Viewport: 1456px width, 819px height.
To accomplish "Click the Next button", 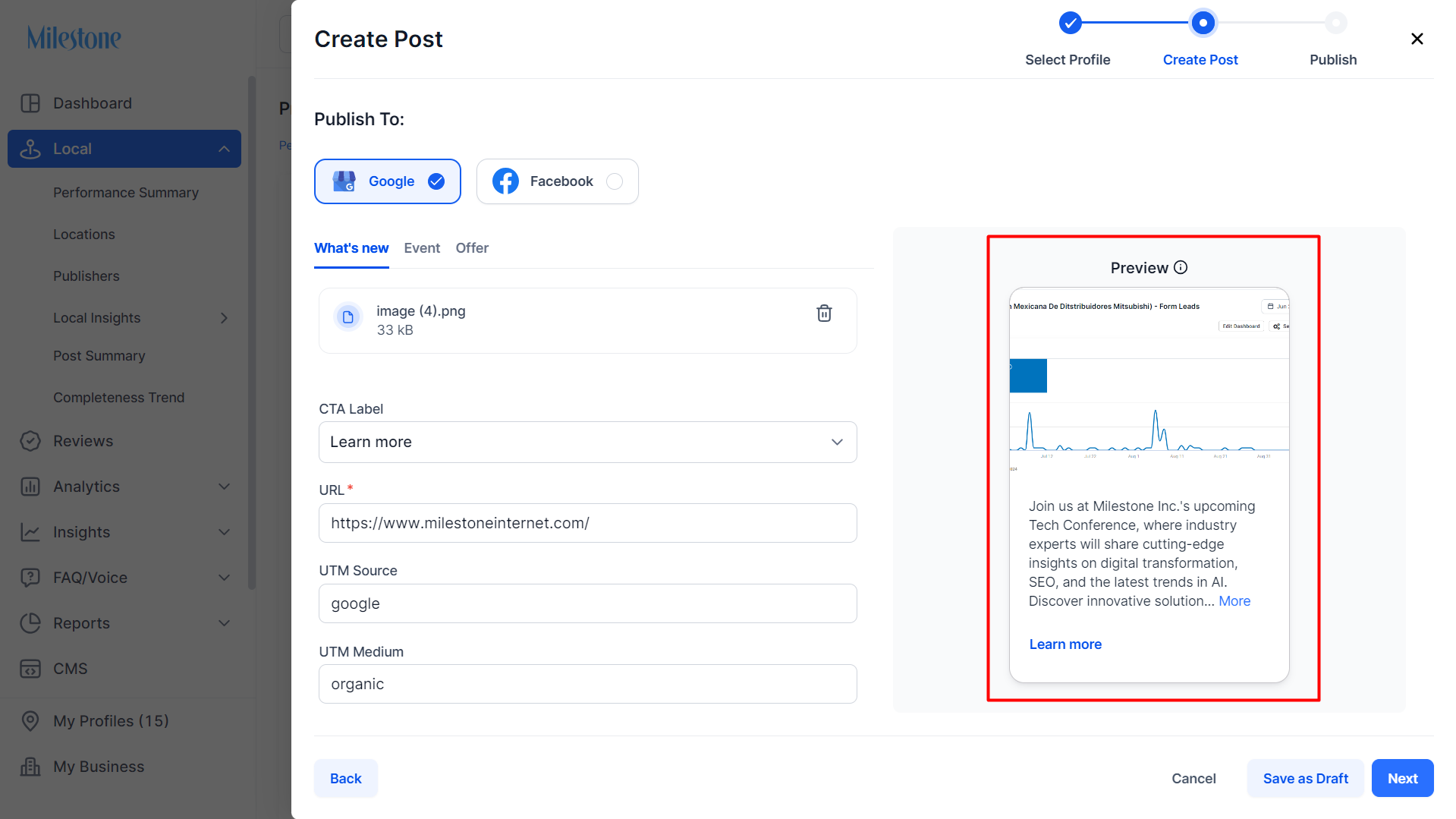I will tap(1403, 778).
